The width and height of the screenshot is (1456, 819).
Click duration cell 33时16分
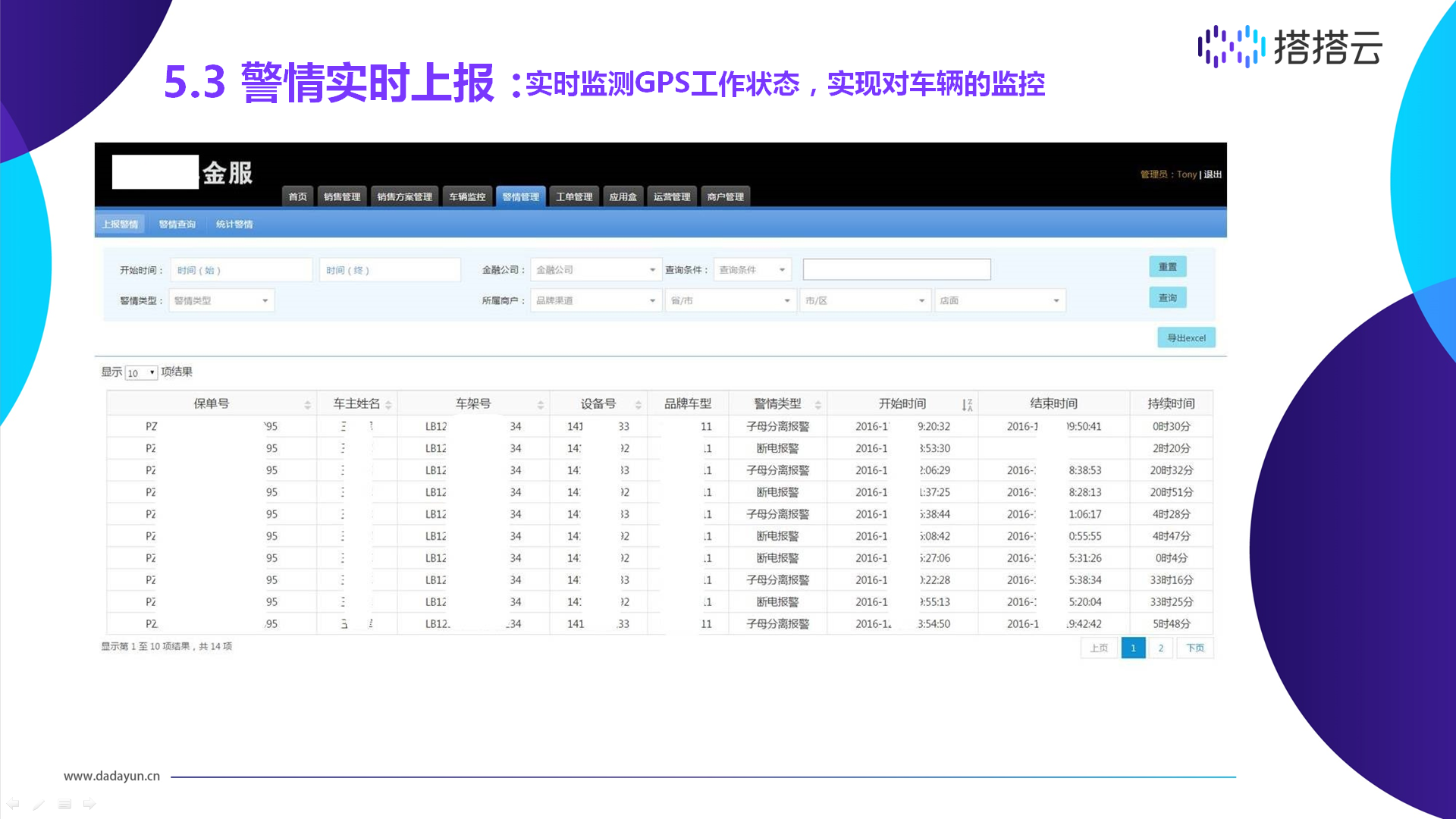pos(1171,581)
